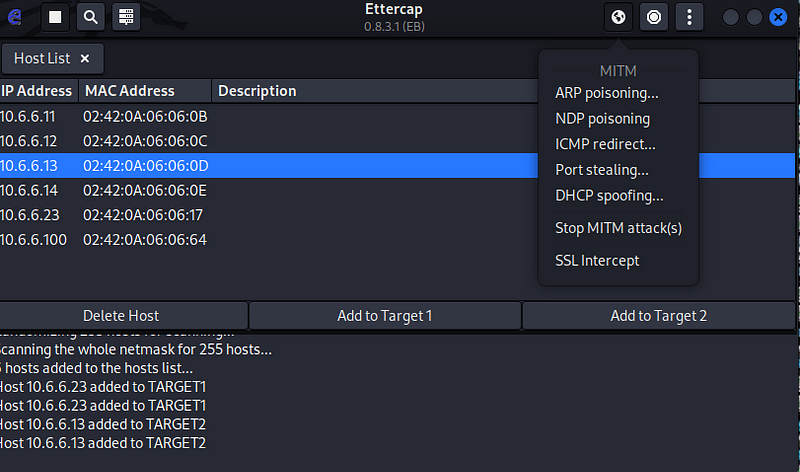Click MAC address 02:42:0A:06:06:0C
Image resolution: width=800 pixels, height=472 pixels.
[x=145, y=141]
